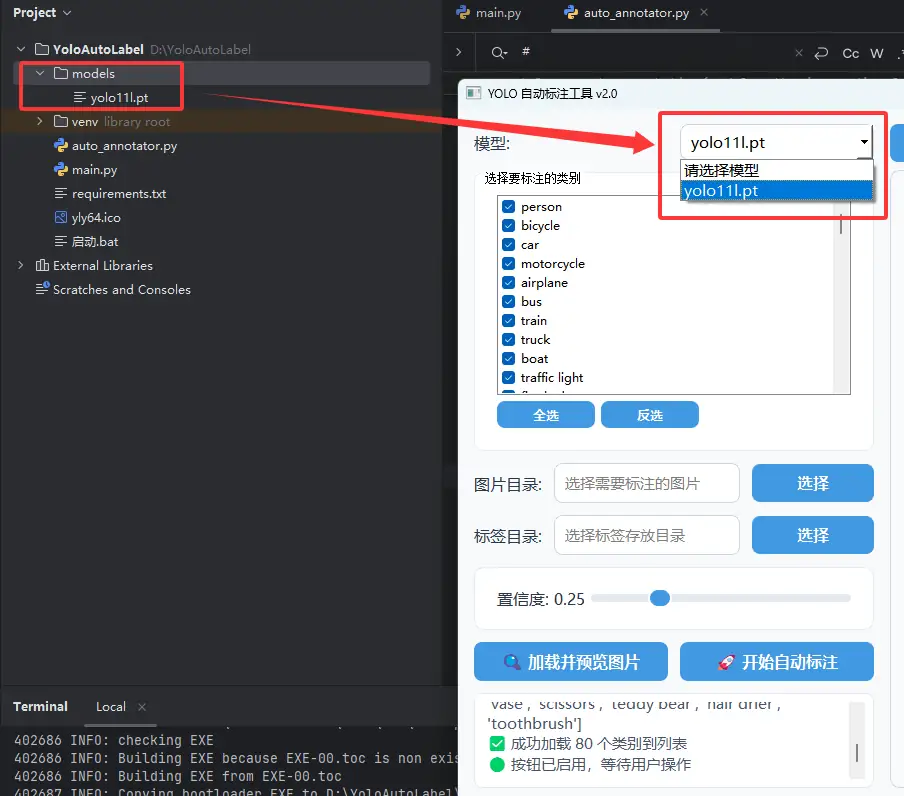
Task: Open yly64.ico image file in project tree
Action: 96,218
